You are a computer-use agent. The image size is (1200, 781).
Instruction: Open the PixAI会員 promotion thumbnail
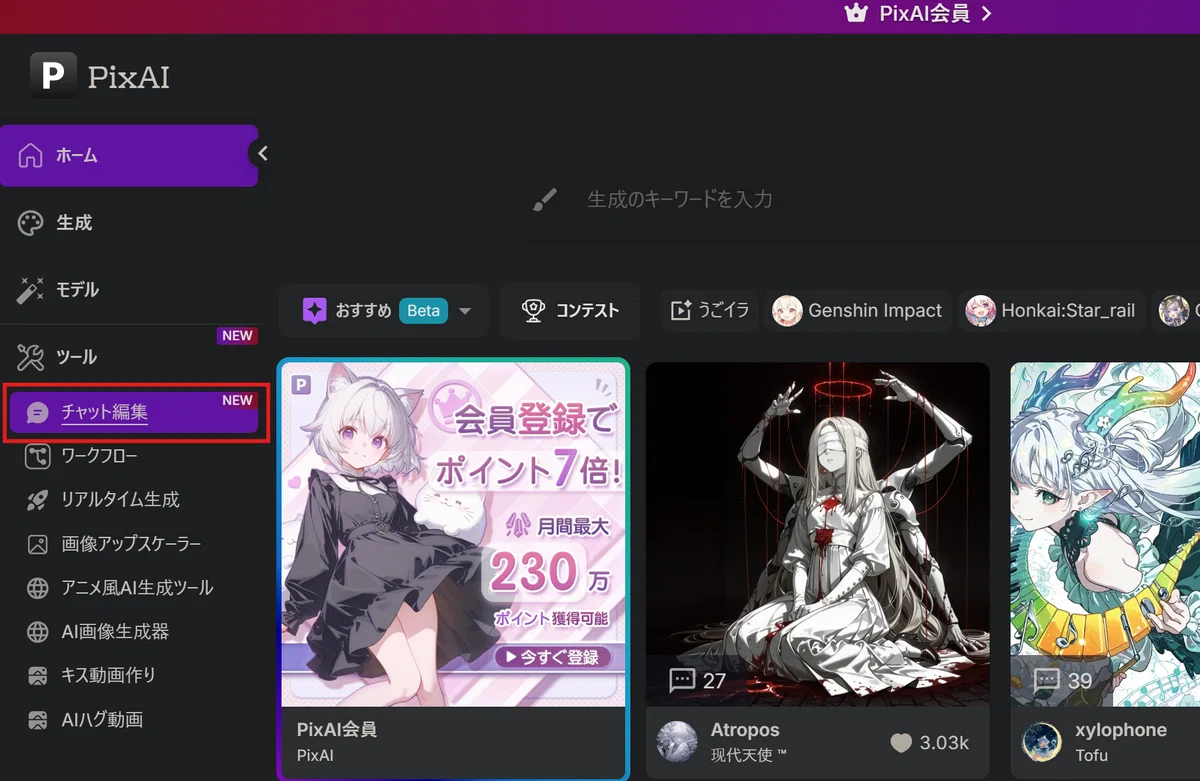(x=453, y=534)
